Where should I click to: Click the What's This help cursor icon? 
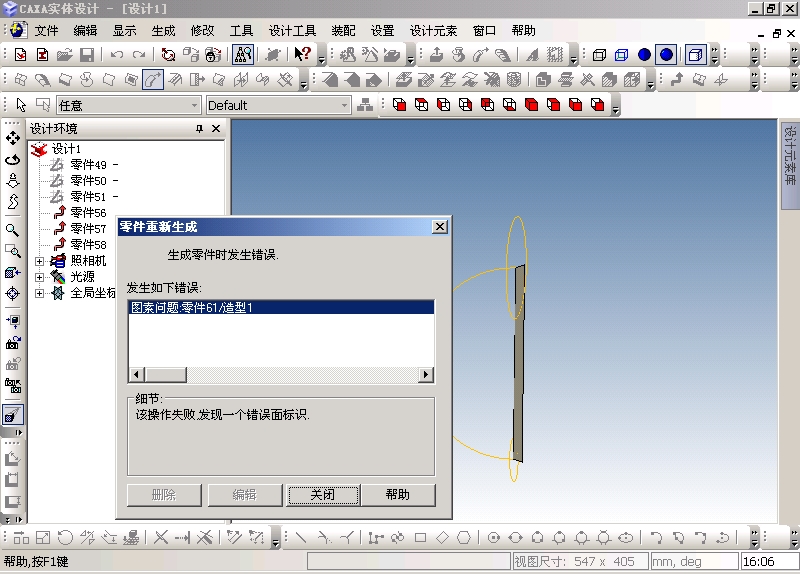[303, 54]
